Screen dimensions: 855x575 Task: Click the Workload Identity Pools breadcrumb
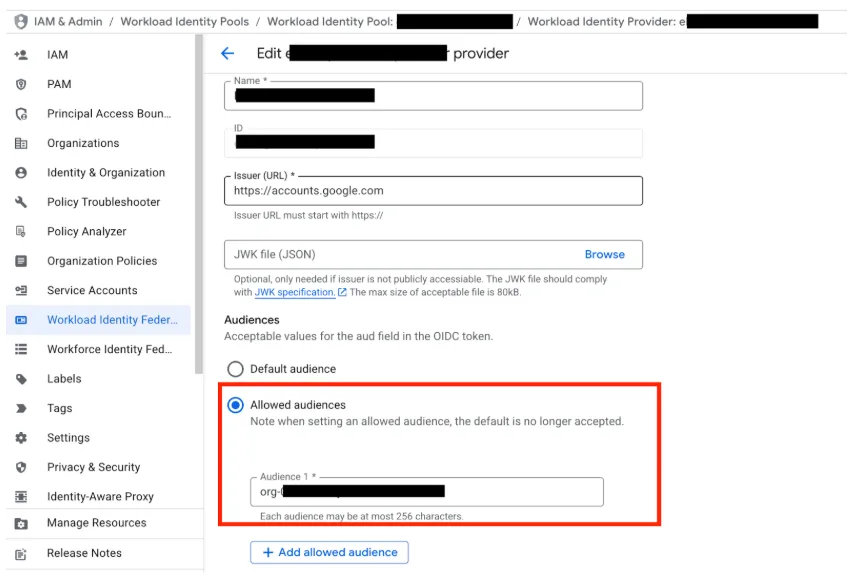tap(184, 22)
